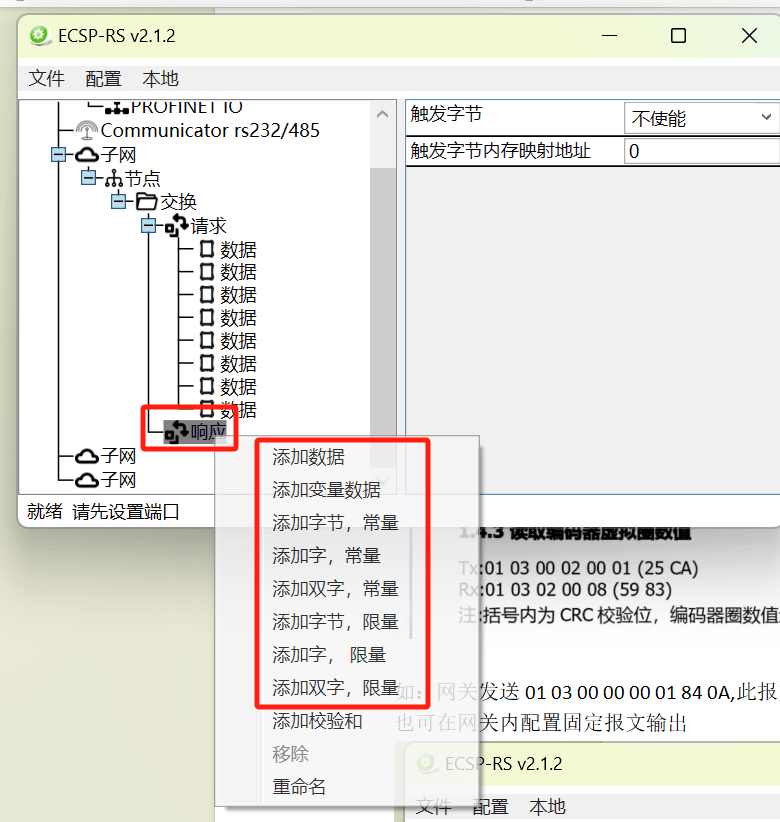Select the 节点 tree item label
This screenshot has width=780, height=822.
click(x=143, y=179)
